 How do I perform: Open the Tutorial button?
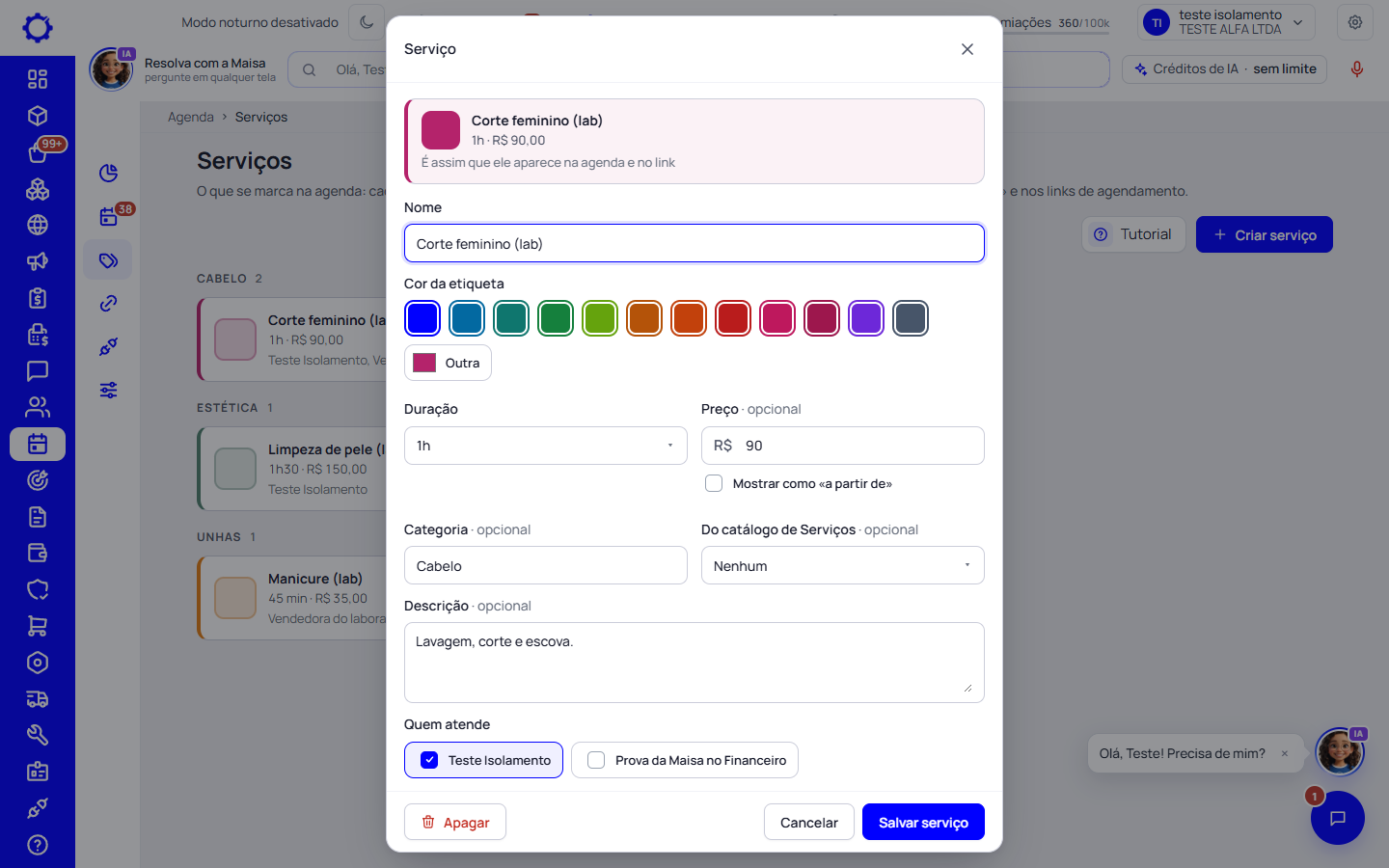point(1133,234)
